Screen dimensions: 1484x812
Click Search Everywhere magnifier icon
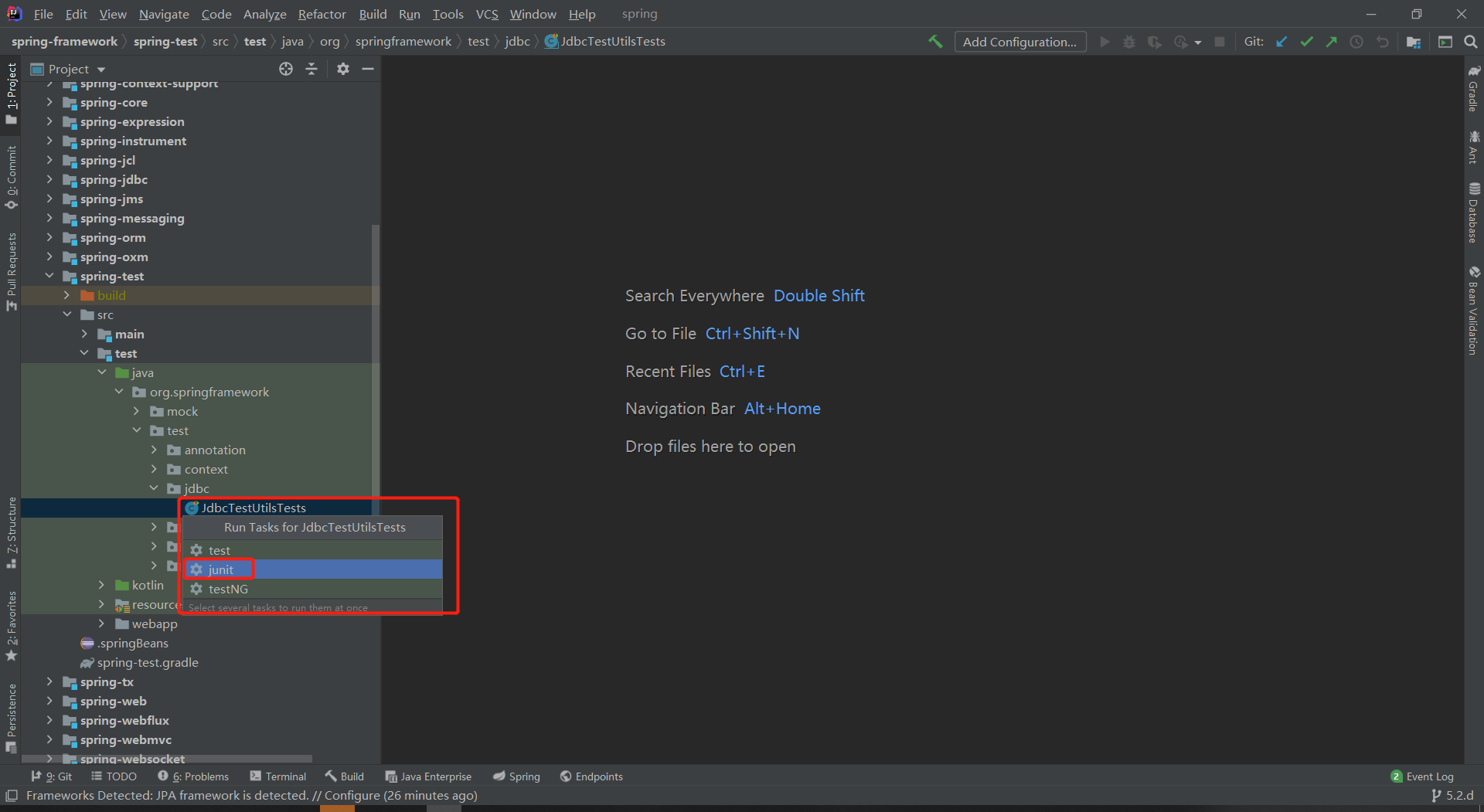click(x=1470, y=42)
